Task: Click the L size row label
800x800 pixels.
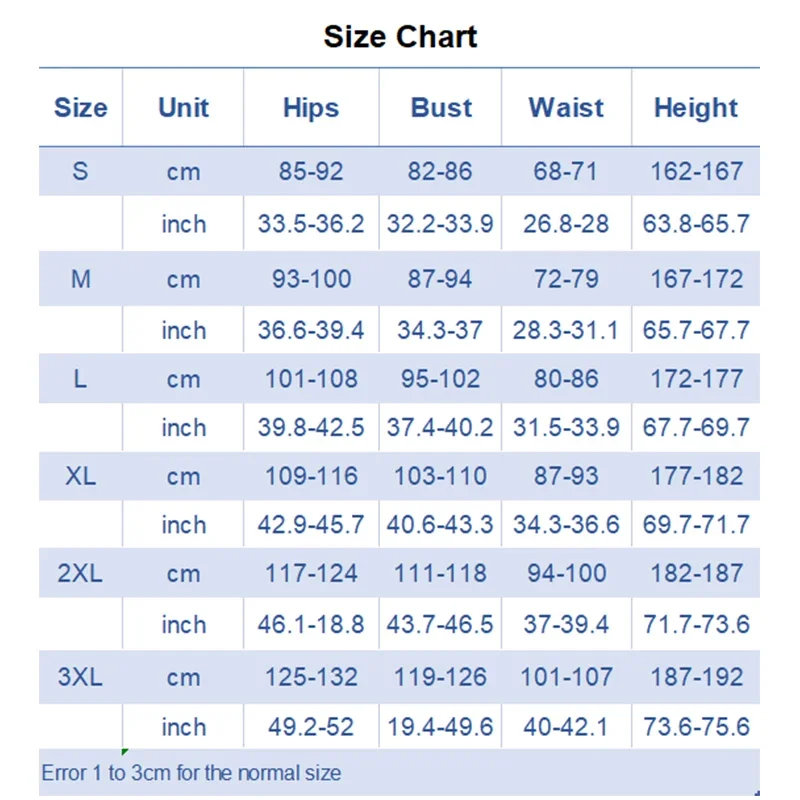Action: pos(80,379)
